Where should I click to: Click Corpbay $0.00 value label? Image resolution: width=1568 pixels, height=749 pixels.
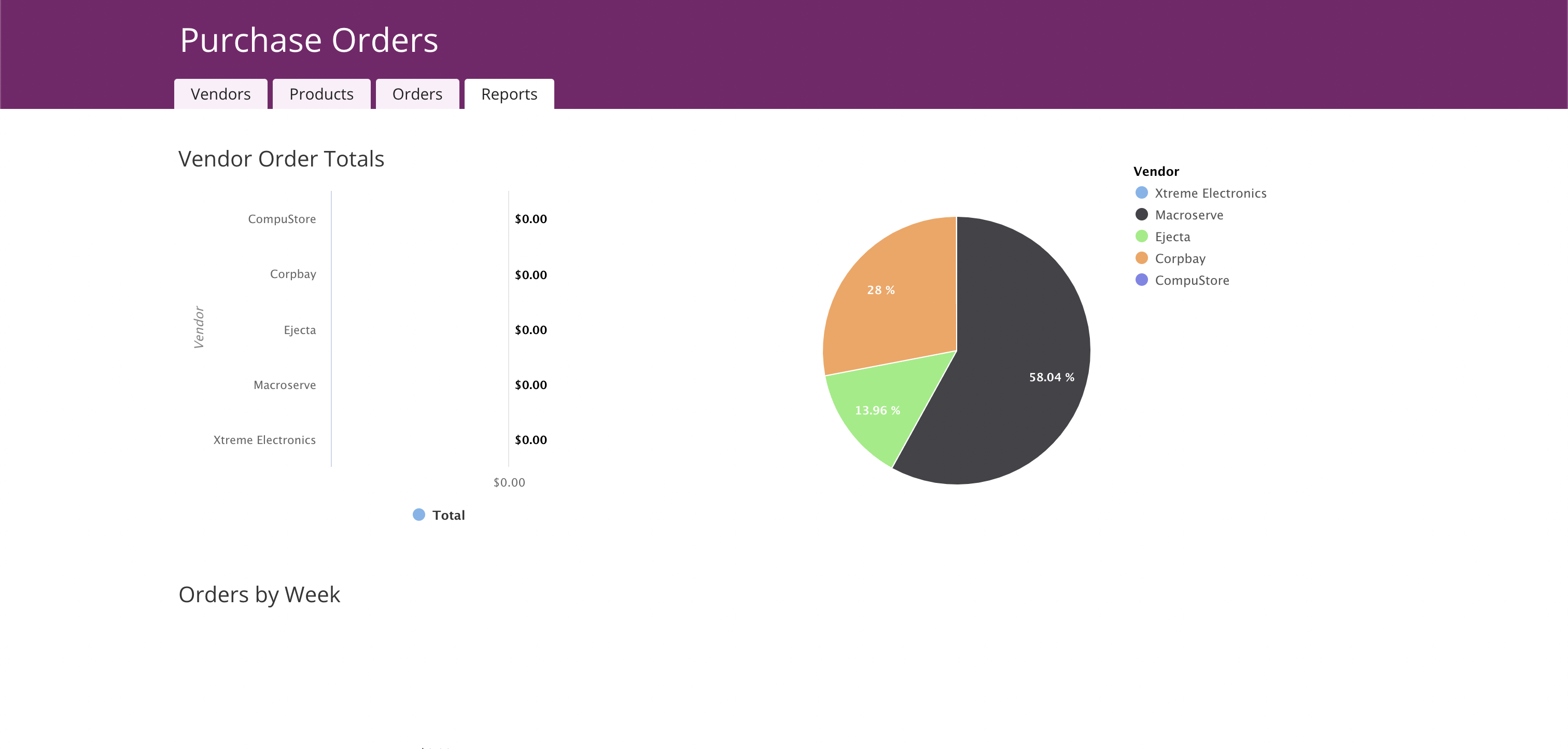pos(531,274)
